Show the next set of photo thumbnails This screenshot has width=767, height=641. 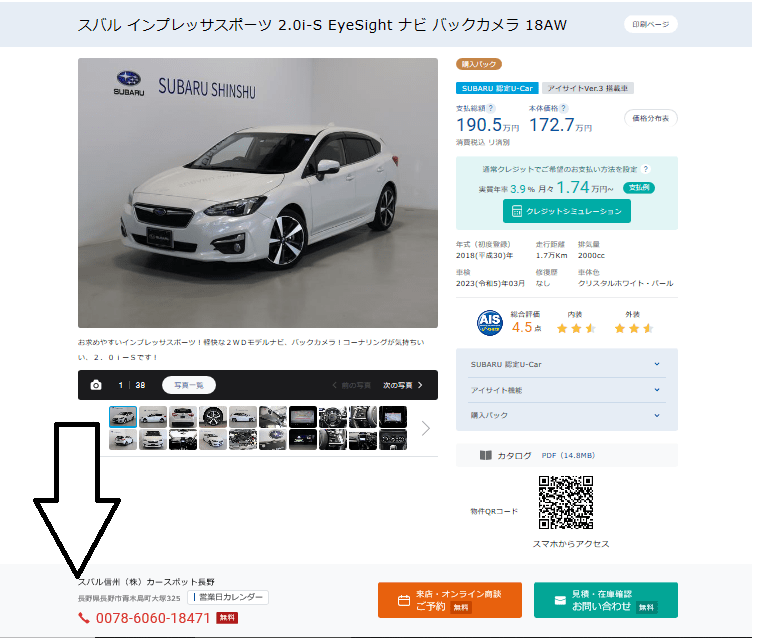426,429
